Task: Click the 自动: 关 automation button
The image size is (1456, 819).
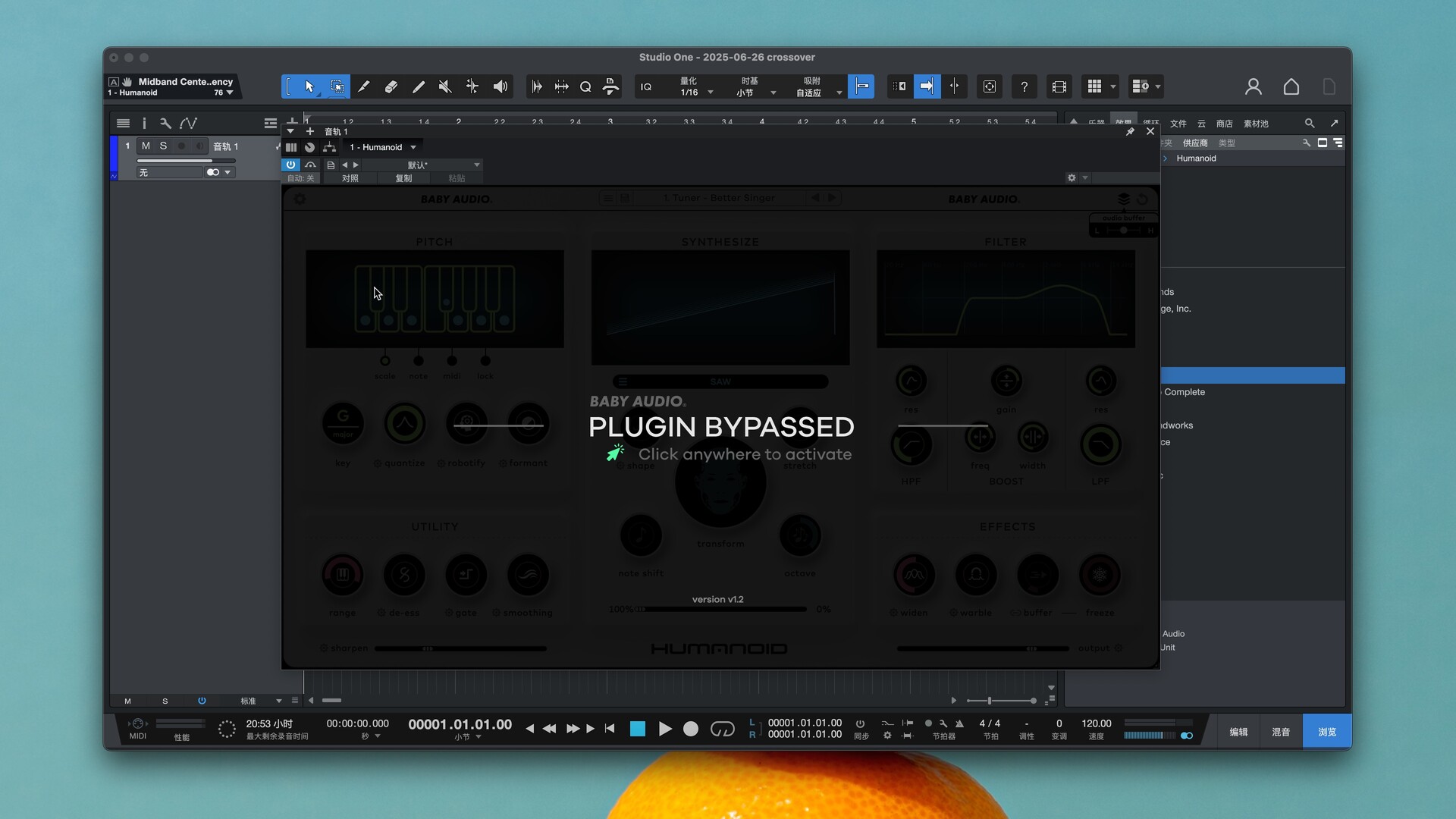Action: pos(301,178)
